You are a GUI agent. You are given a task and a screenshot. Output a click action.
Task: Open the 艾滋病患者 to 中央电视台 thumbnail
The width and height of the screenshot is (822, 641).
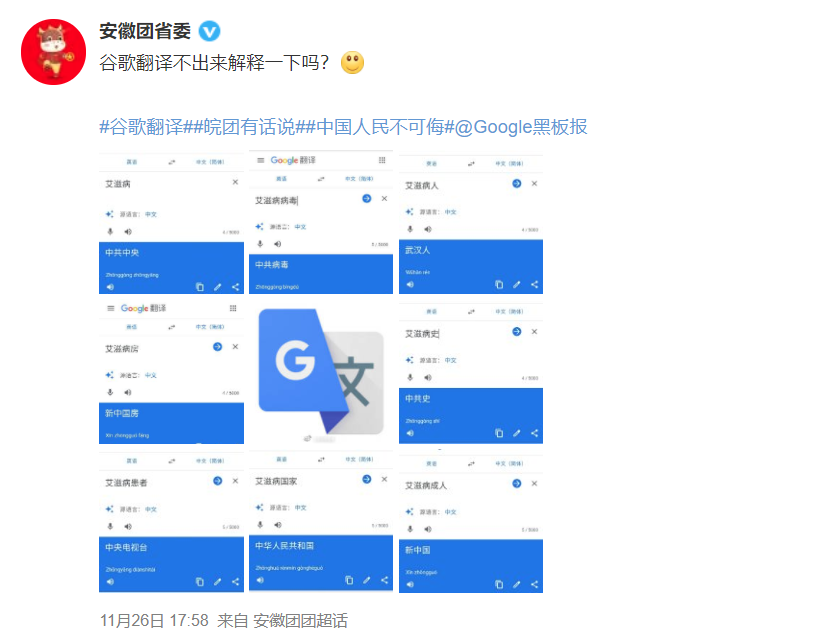[171, 521]
